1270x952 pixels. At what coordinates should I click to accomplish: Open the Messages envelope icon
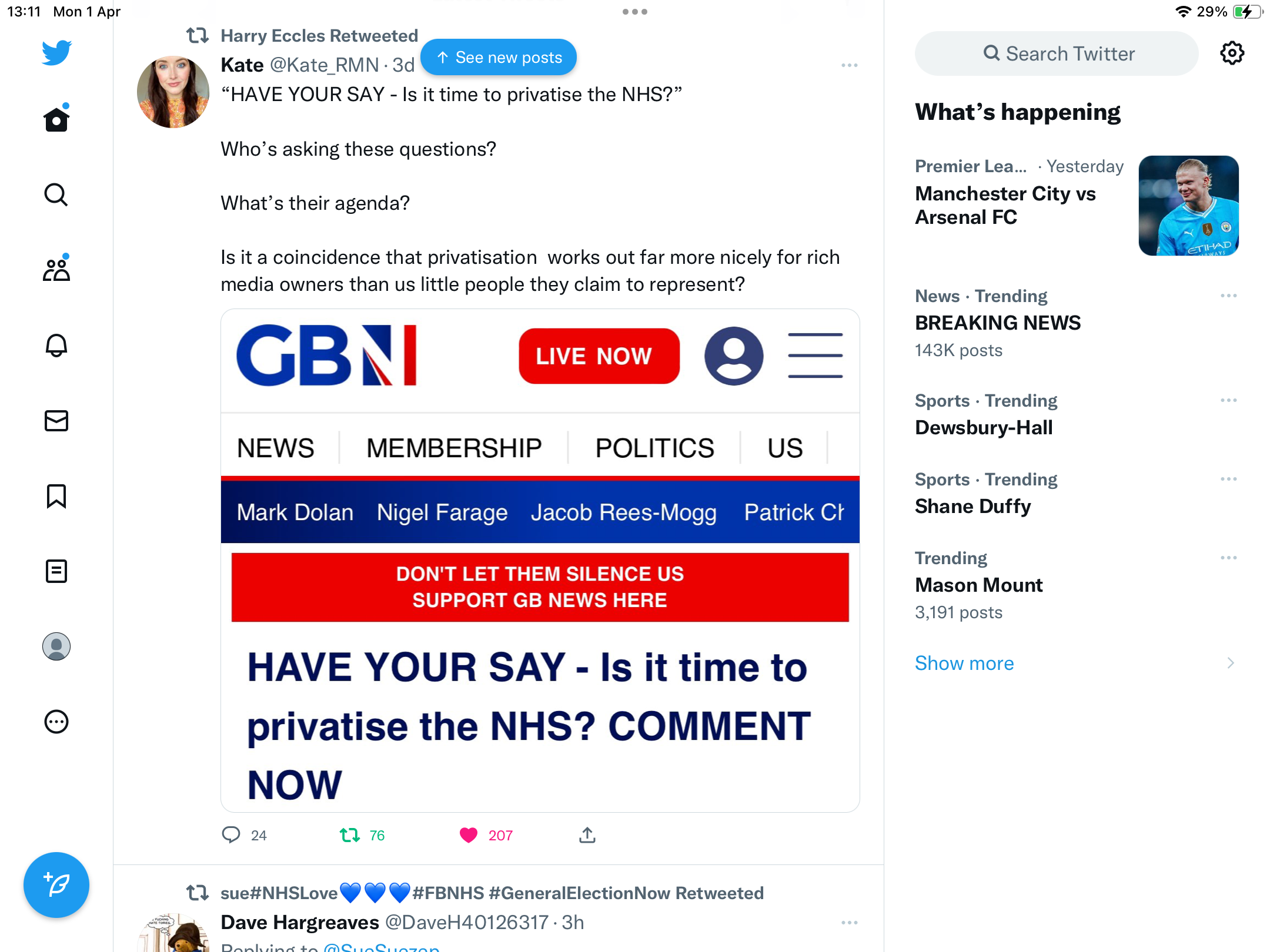[56, 420]
